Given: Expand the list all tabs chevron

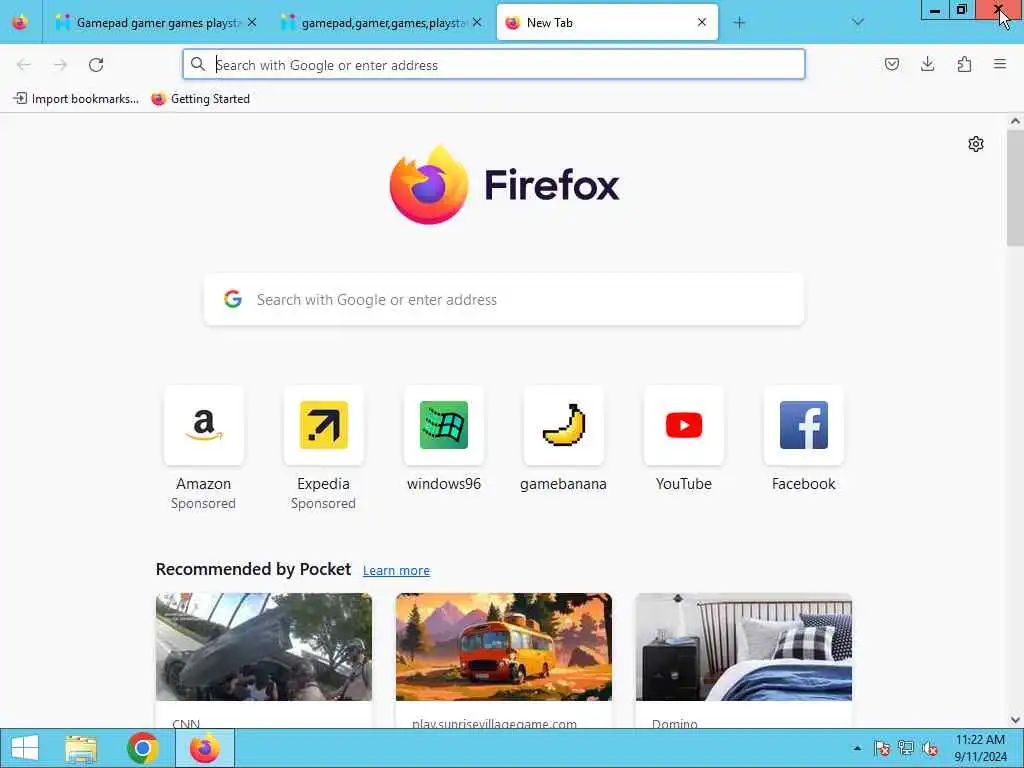Looking at the screenshot, I should (858, 23).
